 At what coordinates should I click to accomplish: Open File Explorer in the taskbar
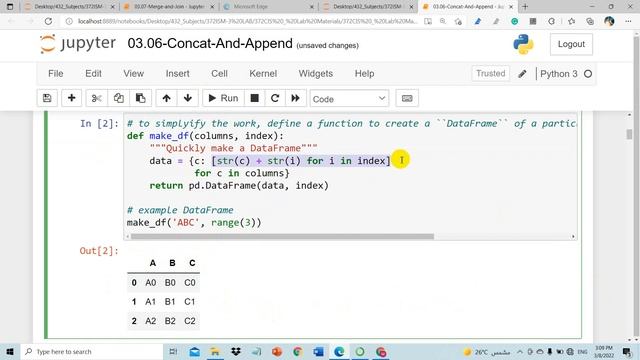[215, 351]
